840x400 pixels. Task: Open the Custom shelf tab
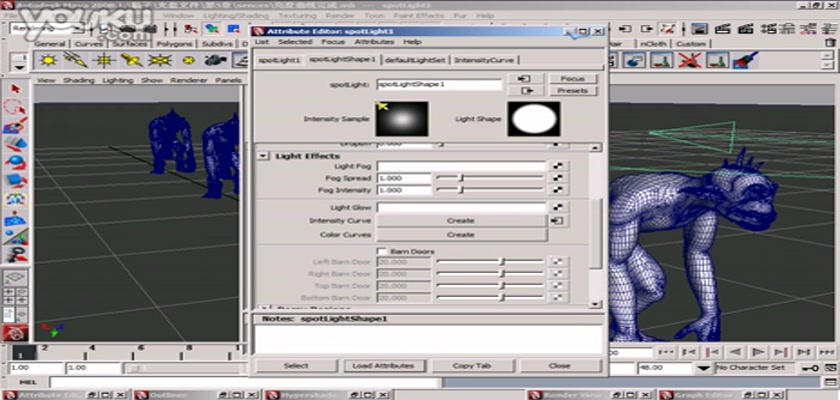pyautogui.click(x=690, y=44)
